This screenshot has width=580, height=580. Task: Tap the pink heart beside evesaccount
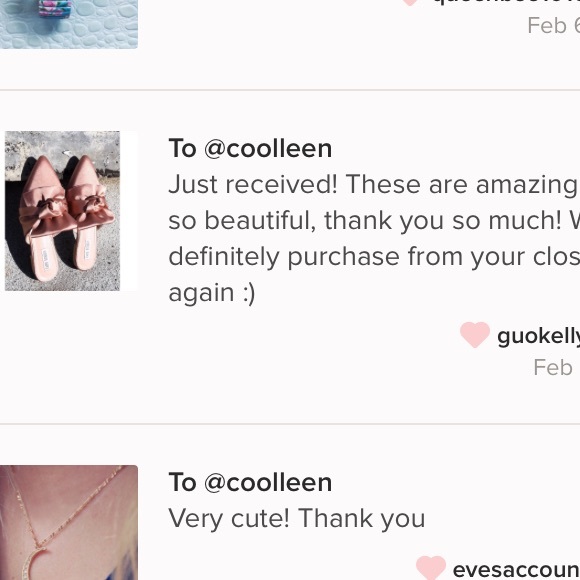click(431, 568)
